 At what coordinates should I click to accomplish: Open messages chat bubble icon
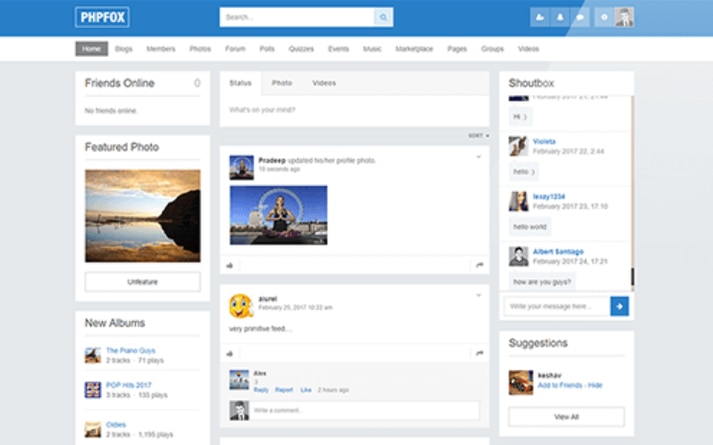pos(580,17)
